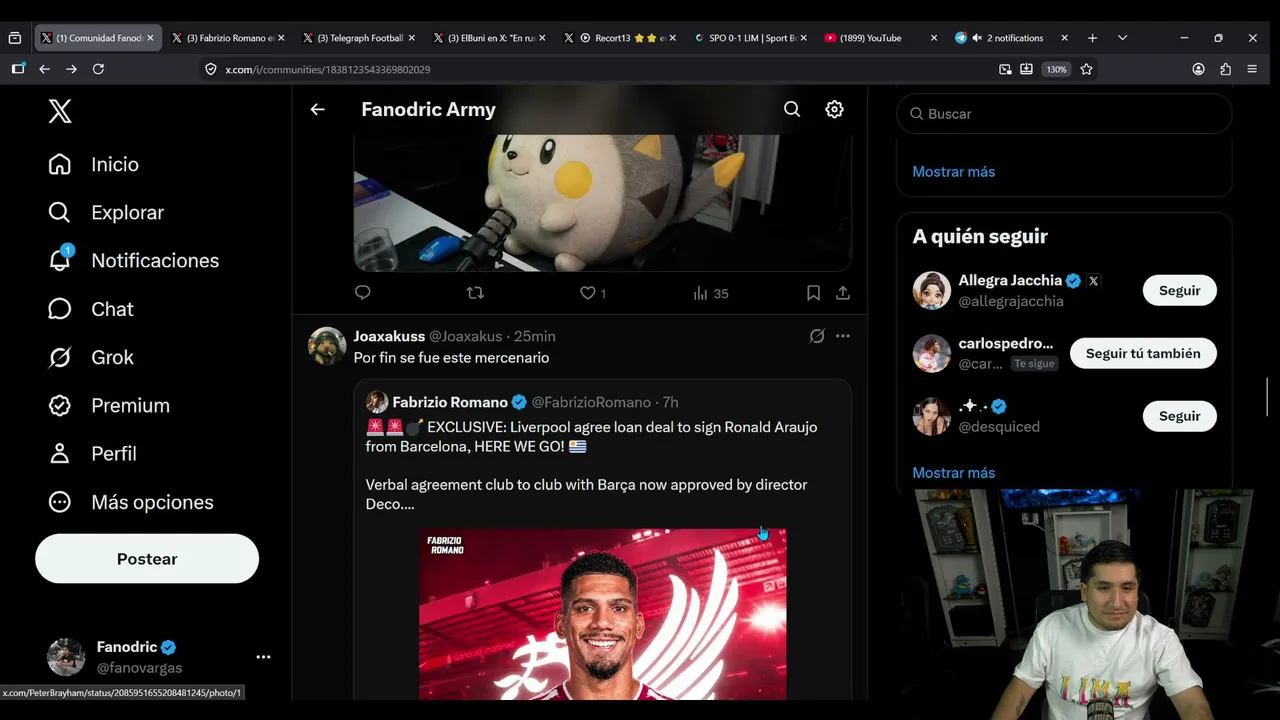Open Grok in the X sidebar
1280x720 pixels.
tap(91, 357)
